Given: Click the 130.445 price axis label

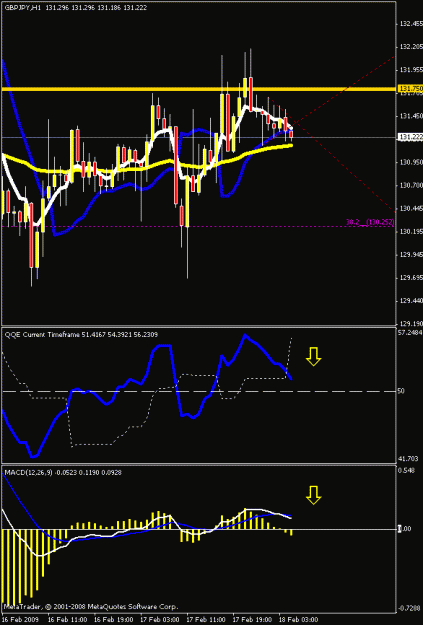Looking at the screenshot, I should 411,208.
